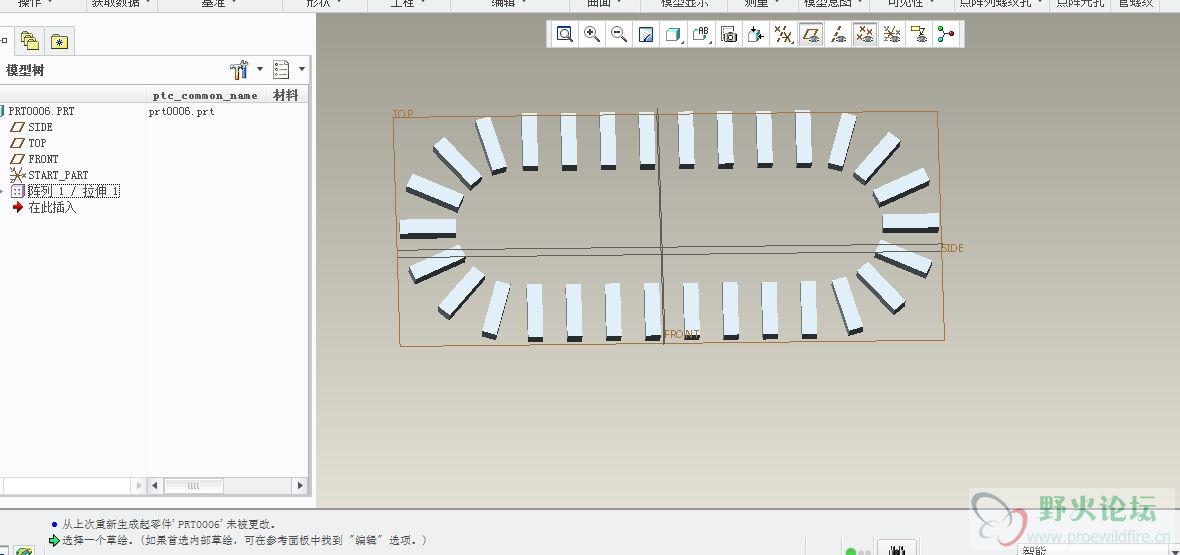Click the model tree tools hammer icon
Screen dimensions: 1180x555
click(239, 70)
